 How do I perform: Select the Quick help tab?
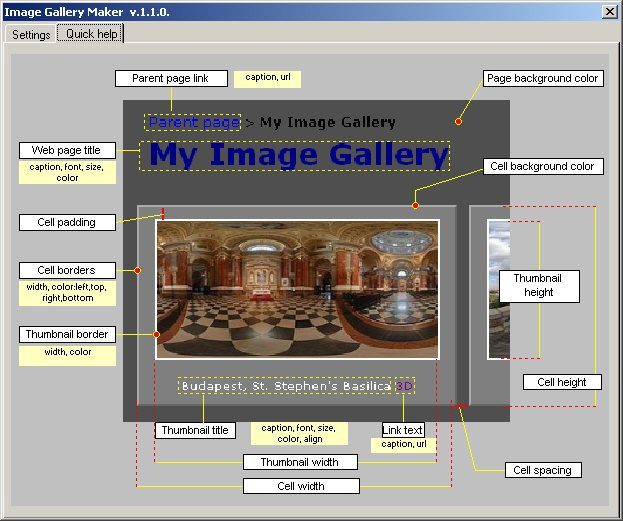click(91, 34)
